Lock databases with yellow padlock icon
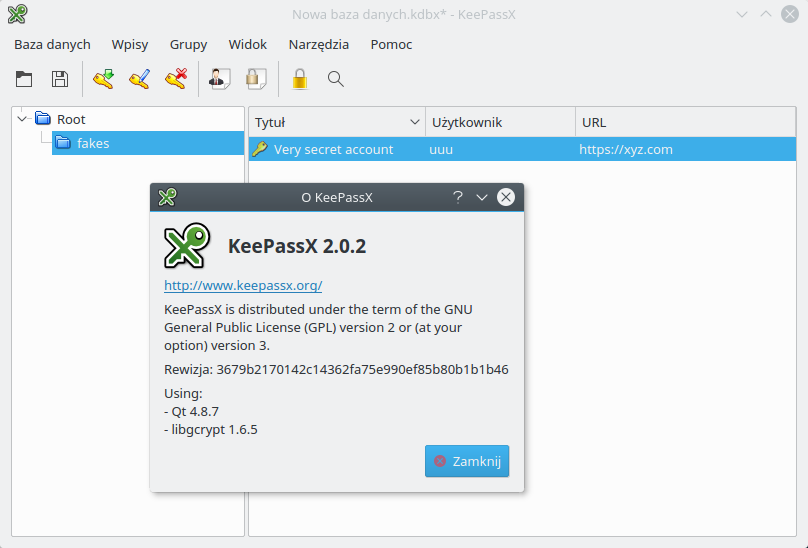This screenshot has width=808, height=548. point(300,79)
